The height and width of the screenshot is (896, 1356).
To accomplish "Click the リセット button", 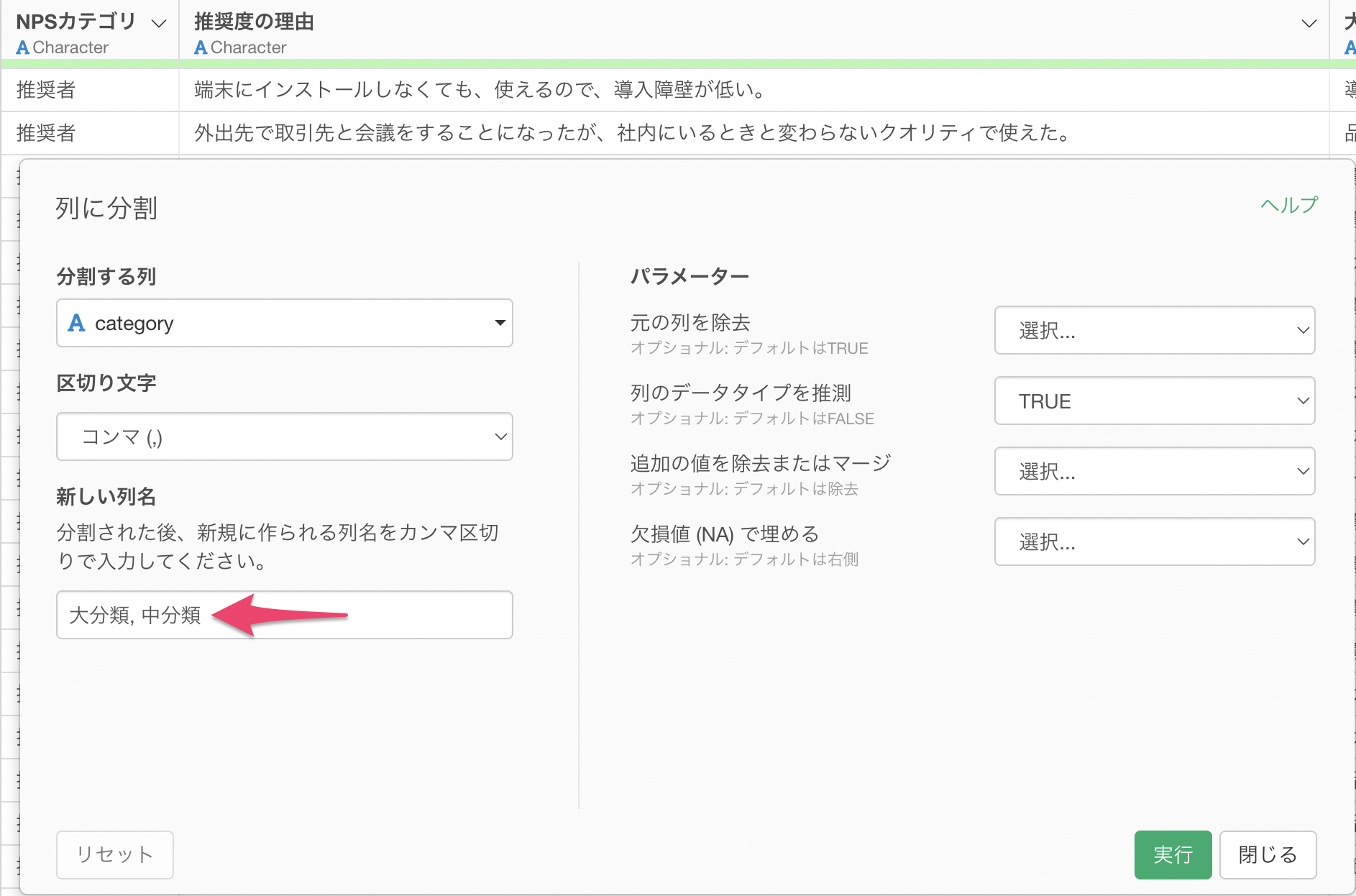I will pos(115,854).
